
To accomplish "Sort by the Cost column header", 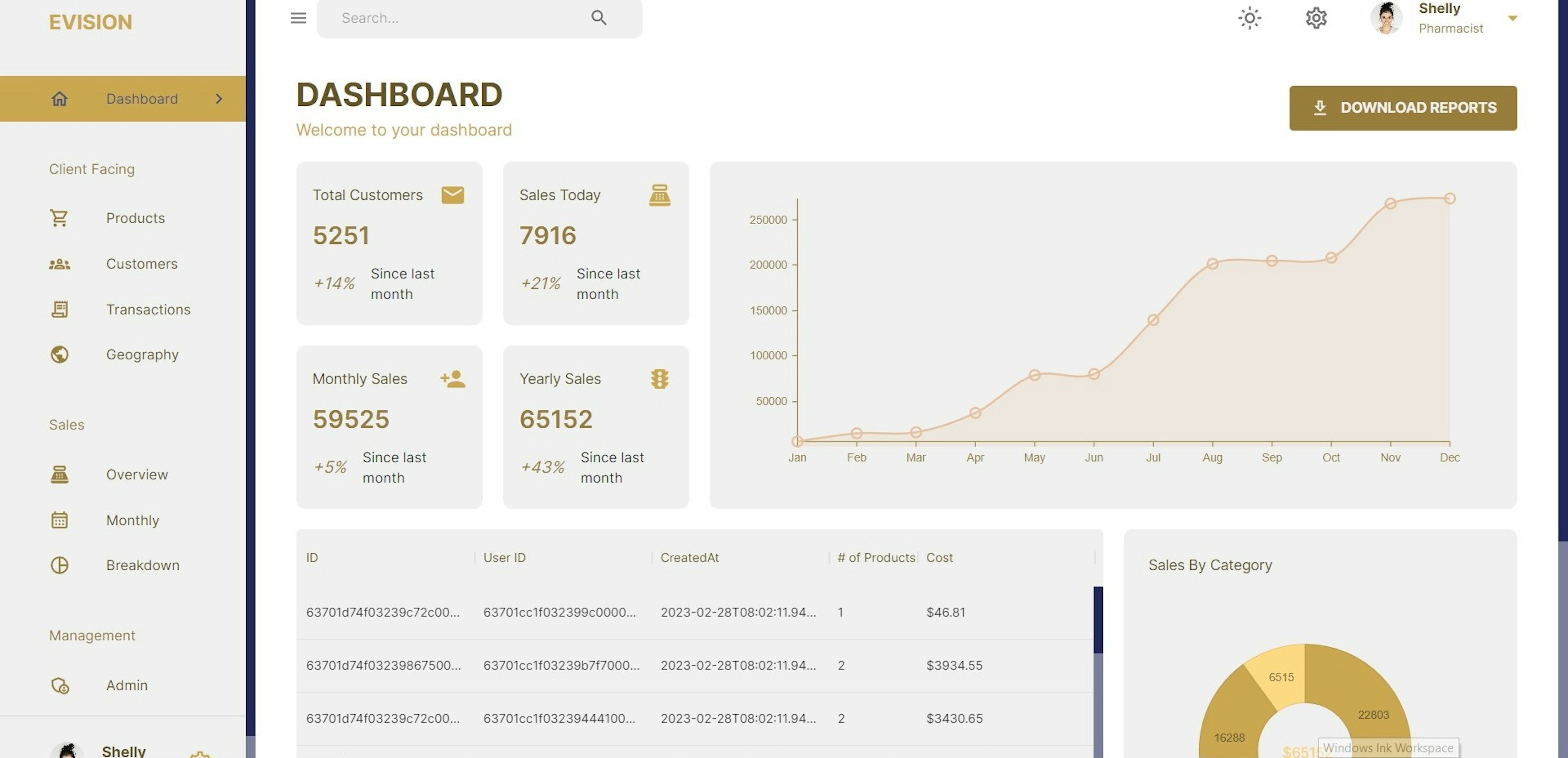I will click(939, 558).
